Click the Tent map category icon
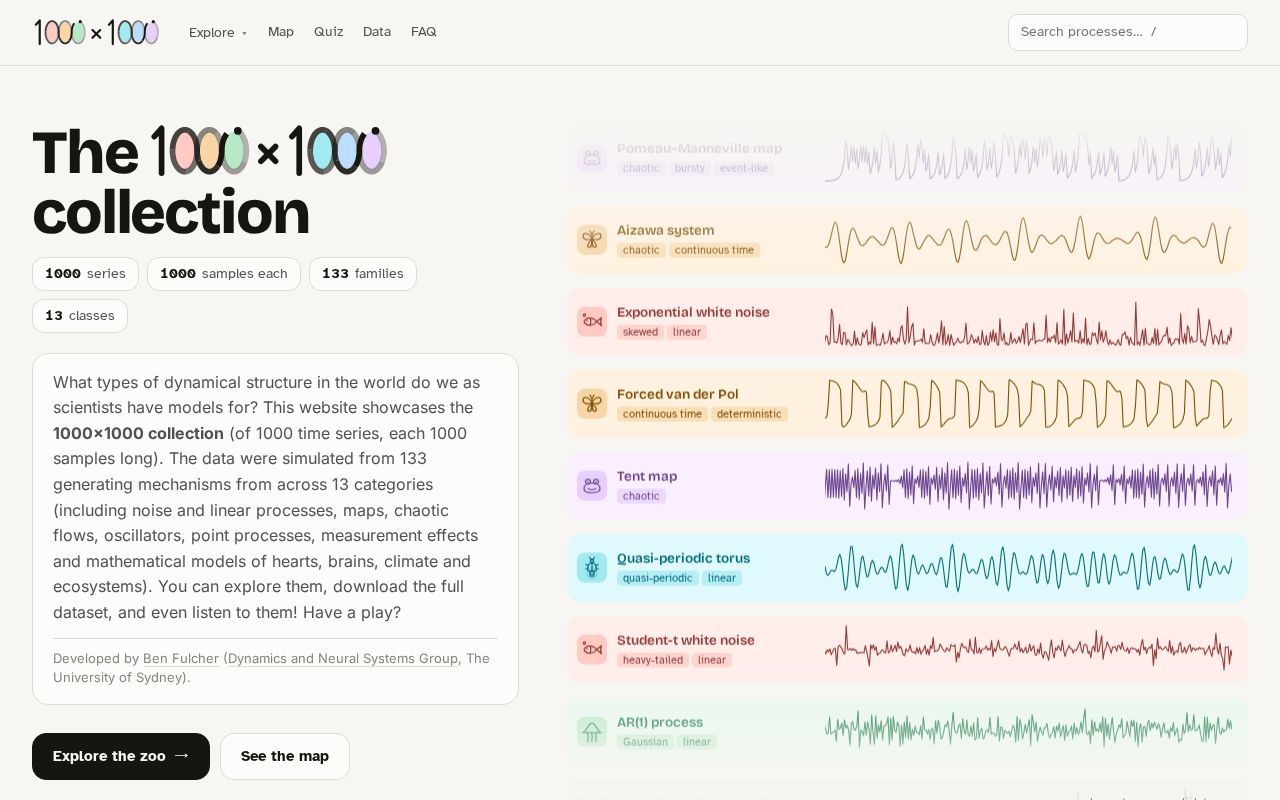Screen dimensions: 1280x800 [592, 486]
